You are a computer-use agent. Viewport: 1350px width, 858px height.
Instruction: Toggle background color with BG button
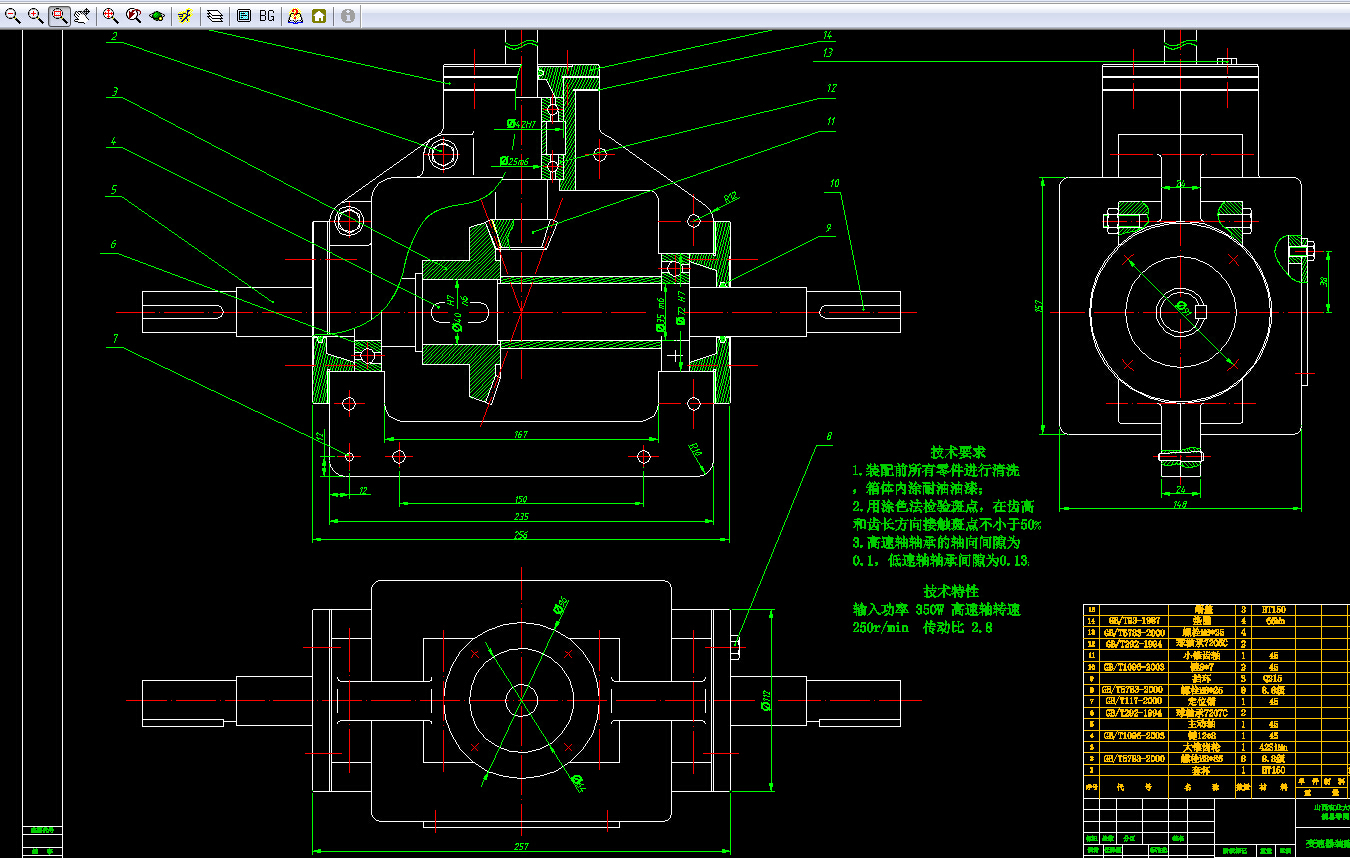pos(267,16)
